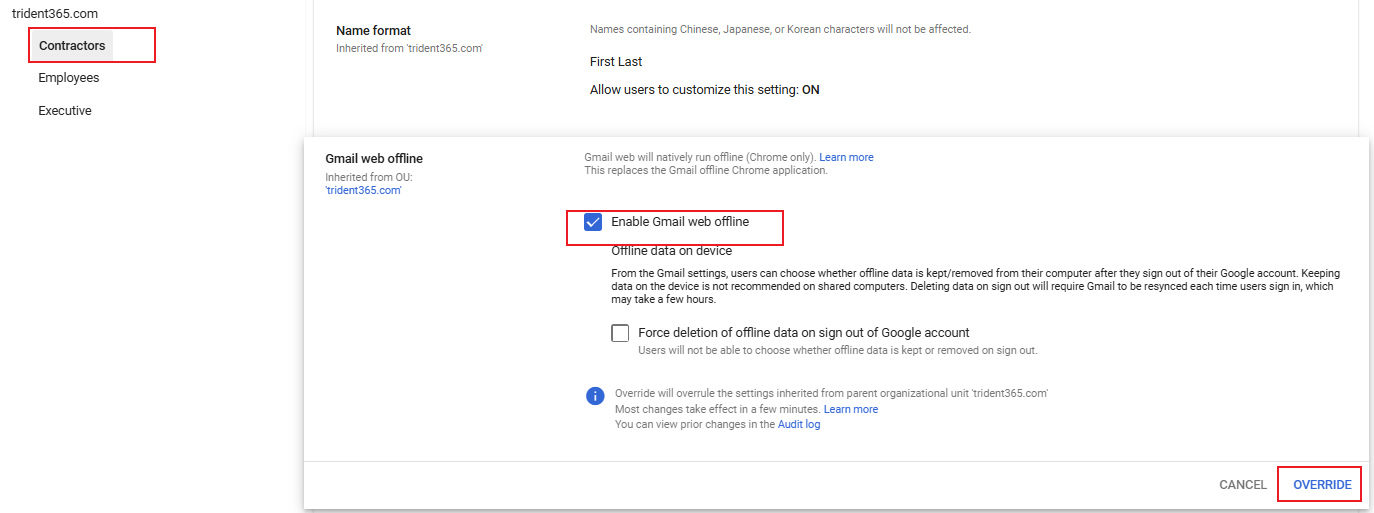
Task: Click the 'First Last' name format value
Action: tap(616, 62)
